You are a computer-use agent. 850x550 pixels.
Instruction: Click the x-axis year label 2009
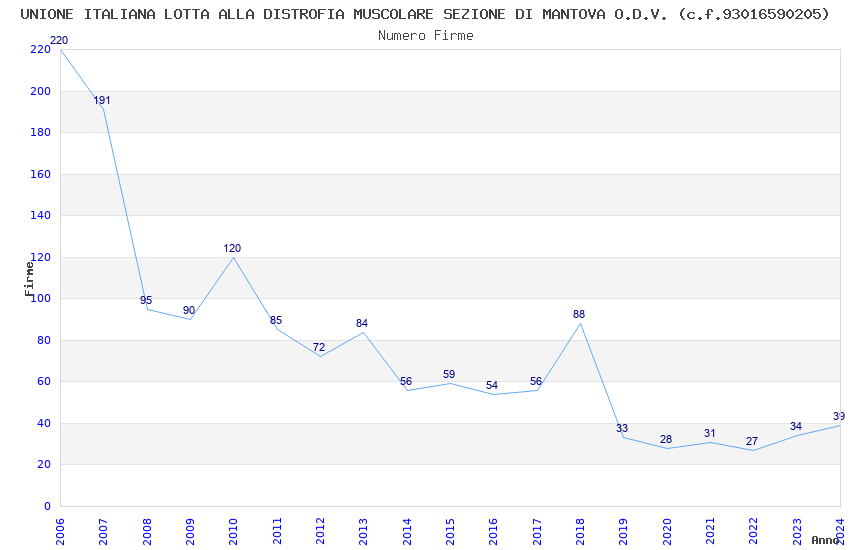[190, 531]
